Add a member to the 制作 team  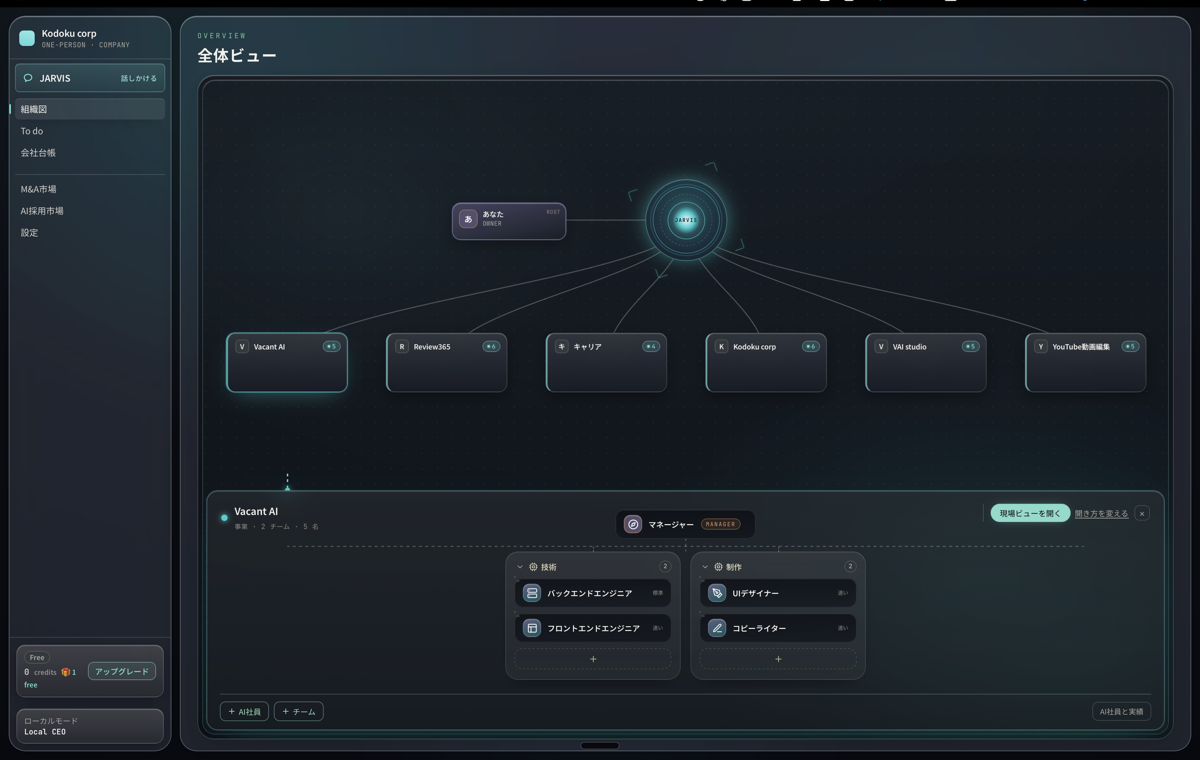[778, 659]
